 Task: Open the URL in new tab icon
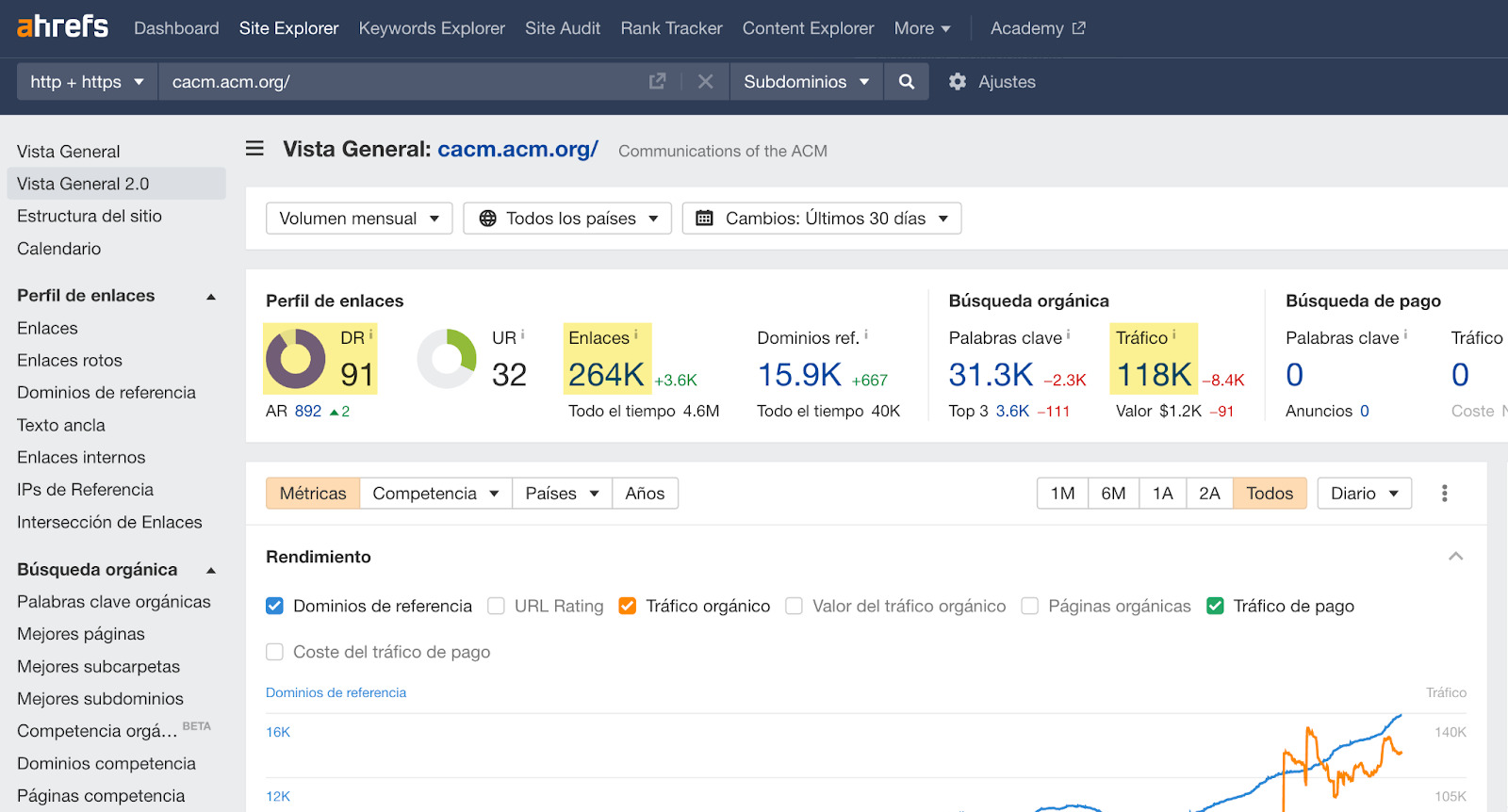coord(657,82)
